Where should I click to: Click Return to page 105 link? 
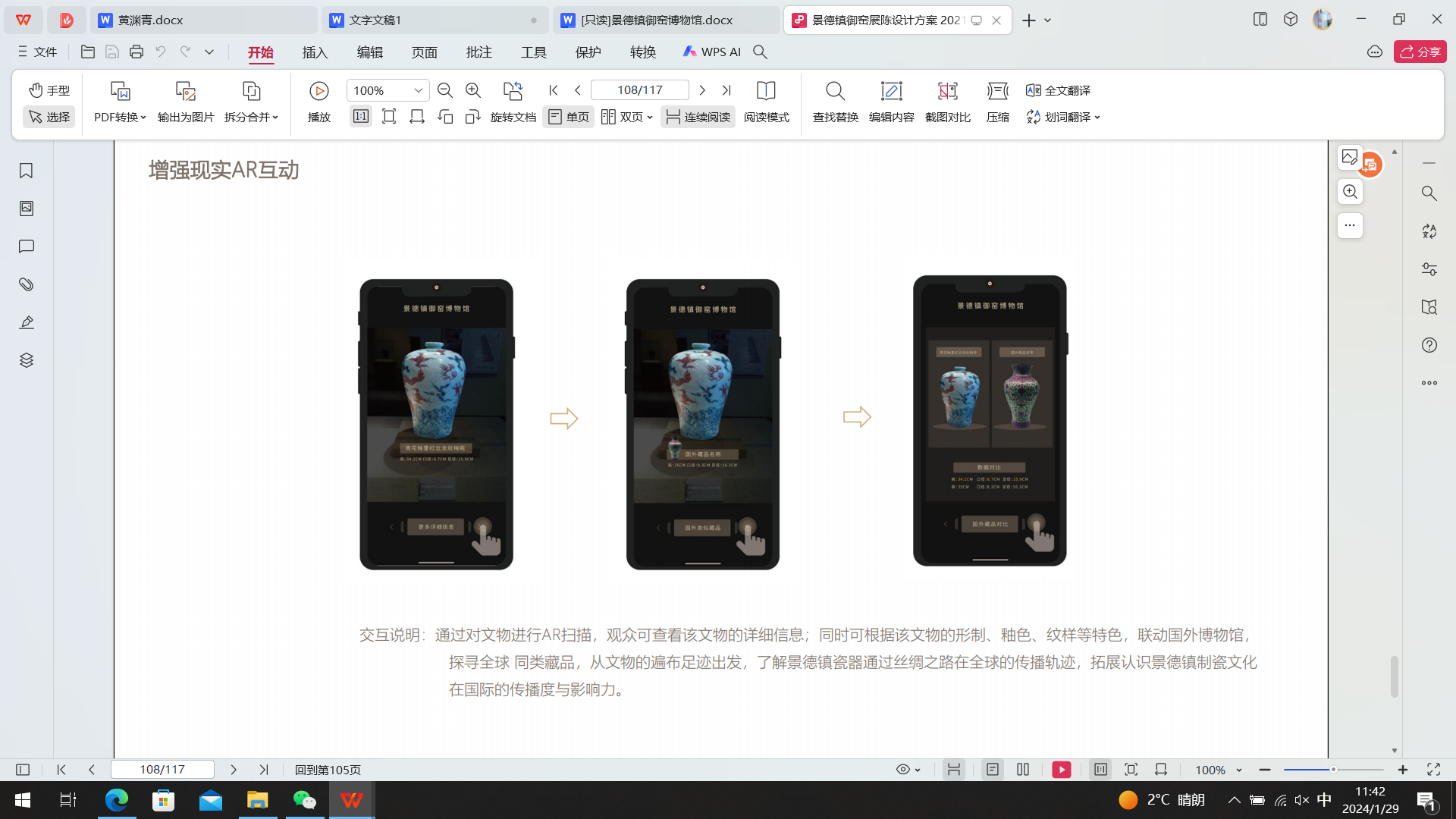[x=328, y=770]
